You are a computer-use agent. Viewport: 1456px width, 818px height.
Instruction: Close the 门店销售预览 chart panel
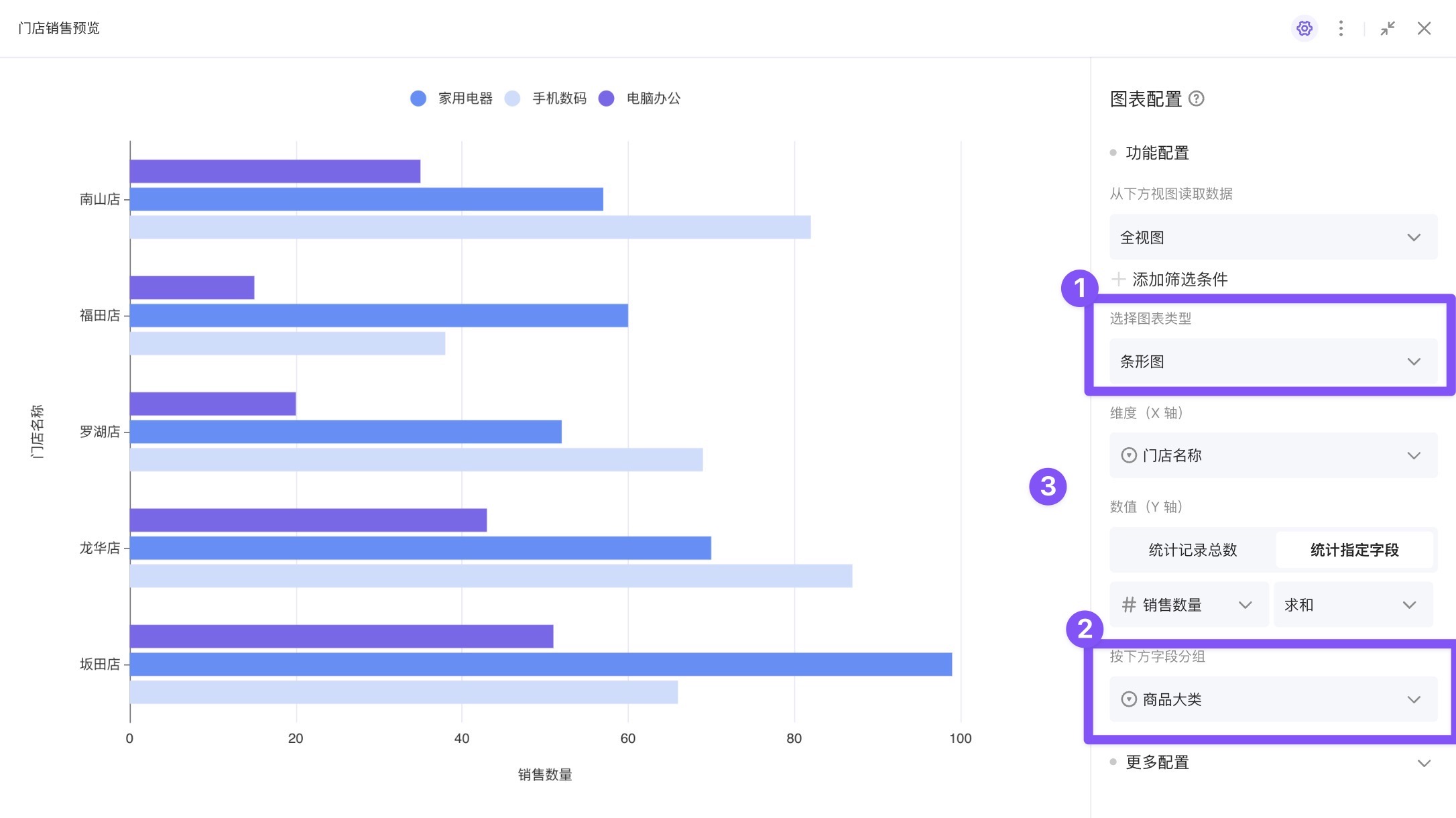pos(1424,28)
